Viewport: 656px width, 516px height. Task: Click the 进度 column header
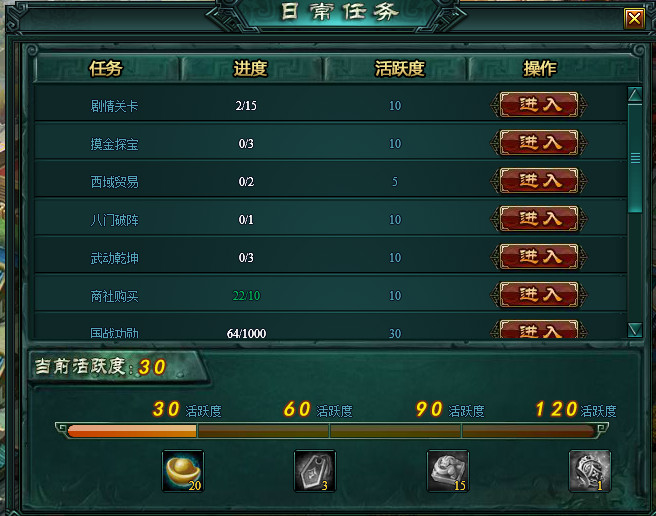pos(250,69)
